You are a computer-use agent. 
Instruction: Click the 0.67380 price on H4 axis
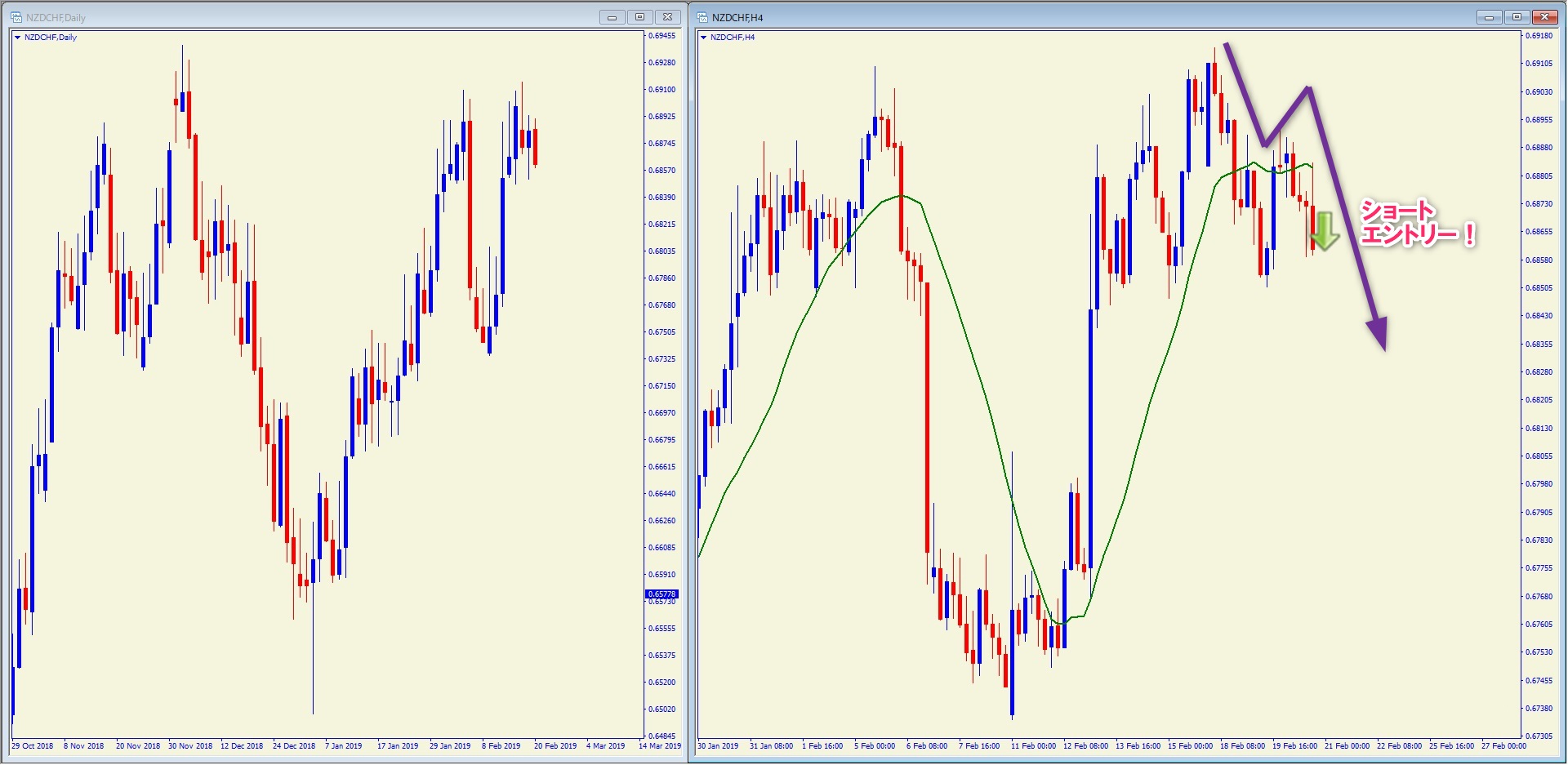coord(1539,709)
